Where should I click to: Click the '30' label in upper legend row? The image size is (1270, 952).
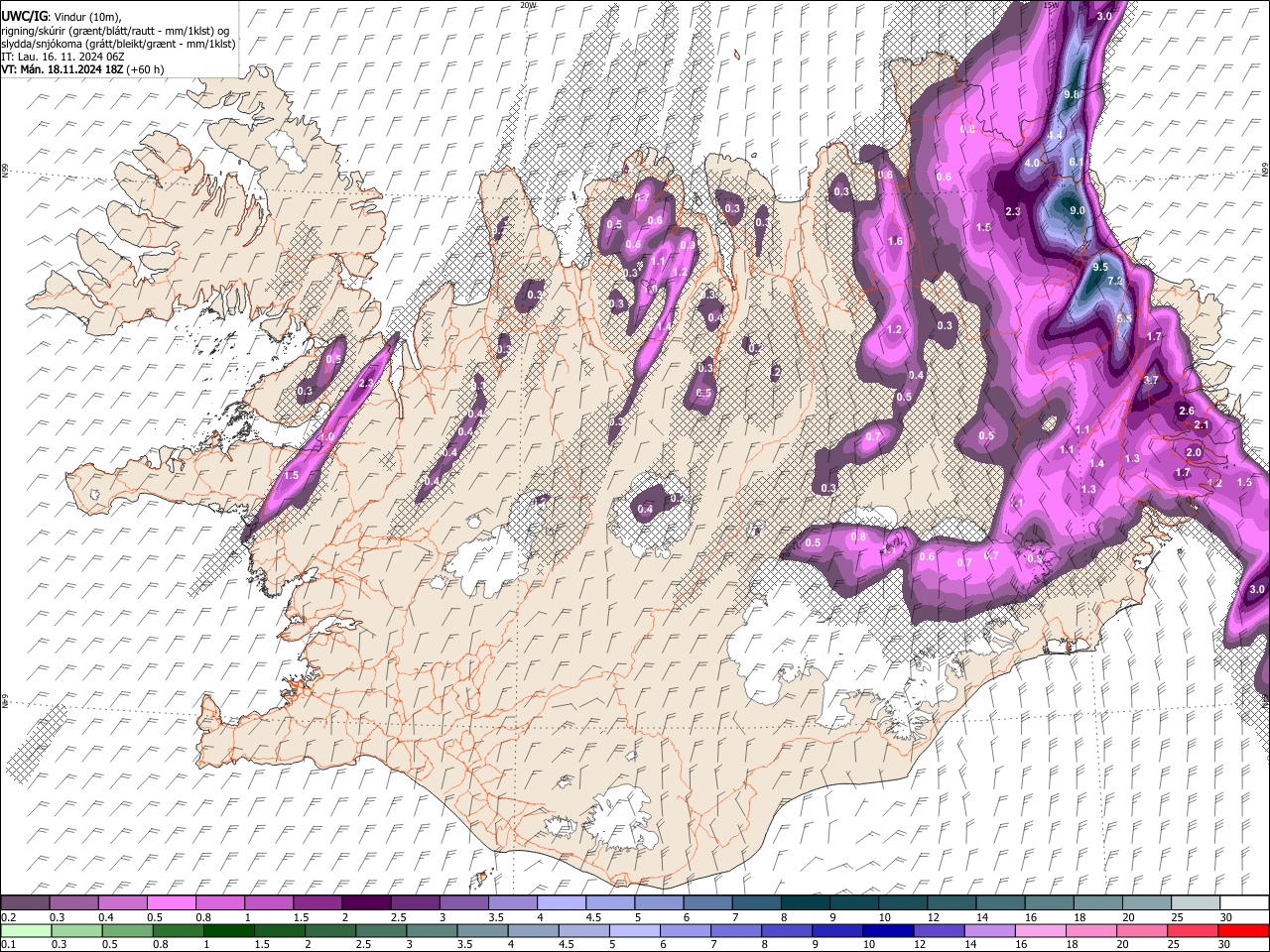(x=1226, y=917)
